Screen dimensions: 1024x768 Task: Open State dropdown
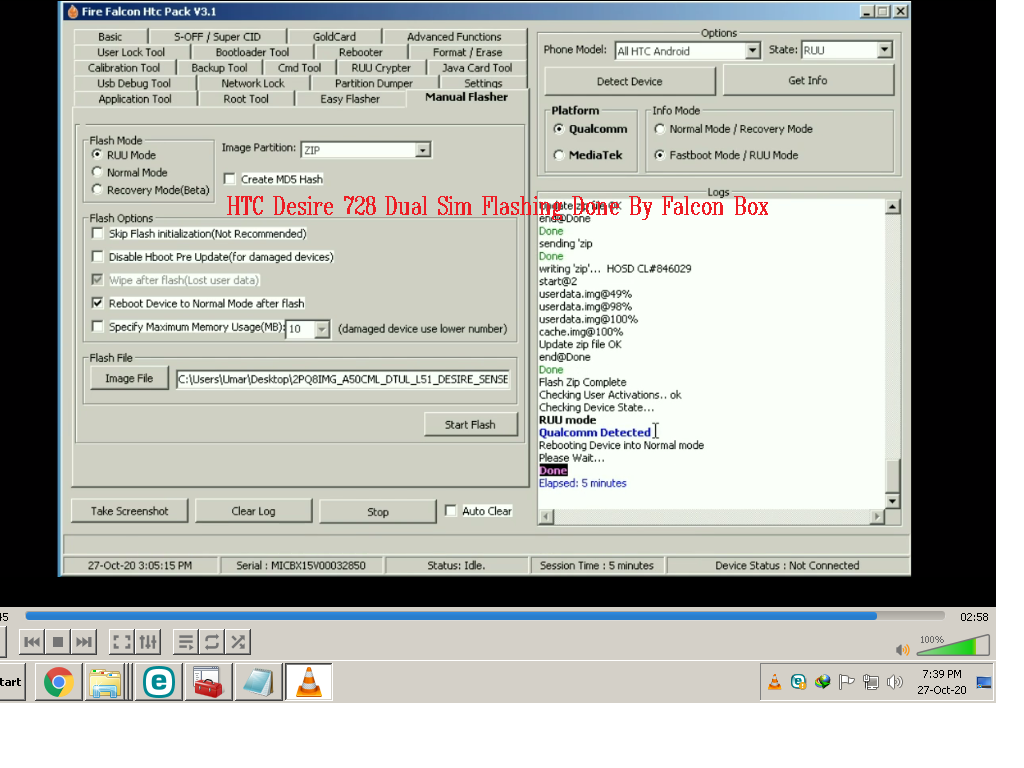click(884, 50)
